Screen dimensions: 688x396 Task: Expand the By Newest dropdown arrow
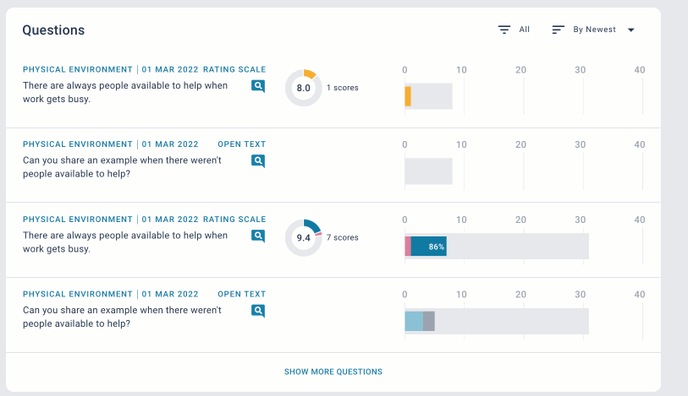point(631,30)
